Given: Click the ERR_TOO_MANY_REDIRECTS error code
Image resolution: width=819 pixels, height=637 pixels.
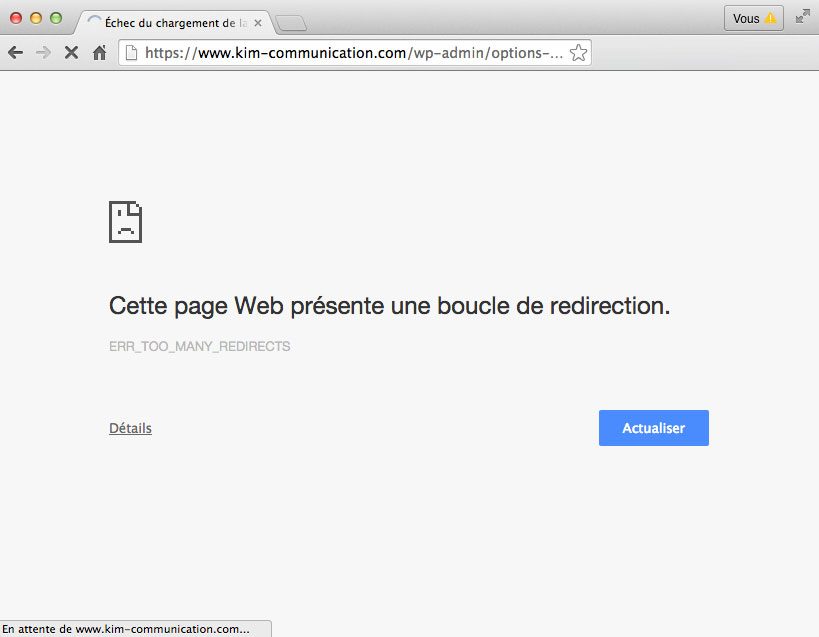Looking at the screenshot, I should [199, 347].
